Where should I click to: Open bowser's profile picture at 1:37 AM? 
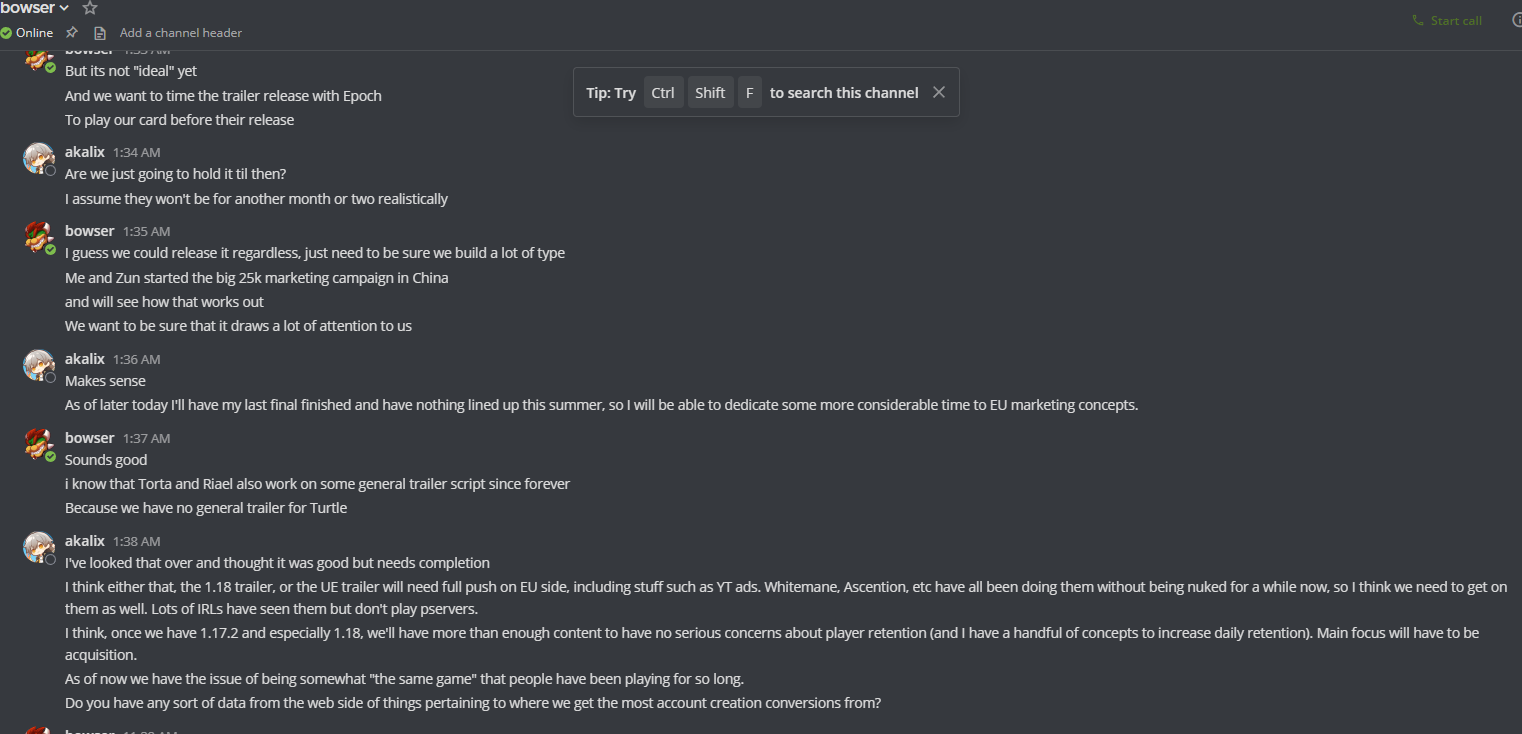38,444
